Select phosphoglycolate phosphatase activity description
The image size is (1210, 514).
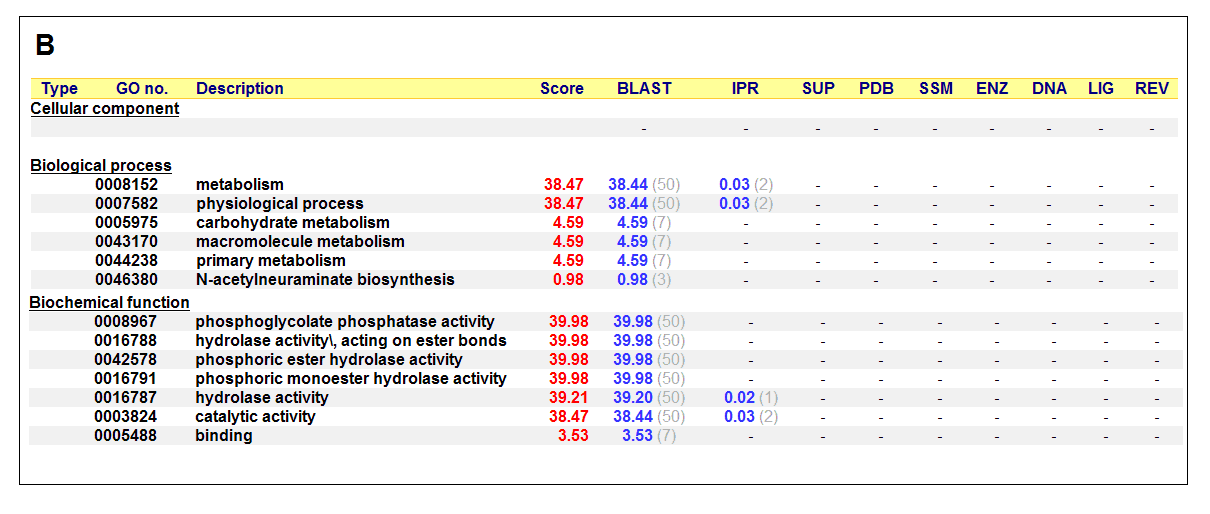click(345, 321)
